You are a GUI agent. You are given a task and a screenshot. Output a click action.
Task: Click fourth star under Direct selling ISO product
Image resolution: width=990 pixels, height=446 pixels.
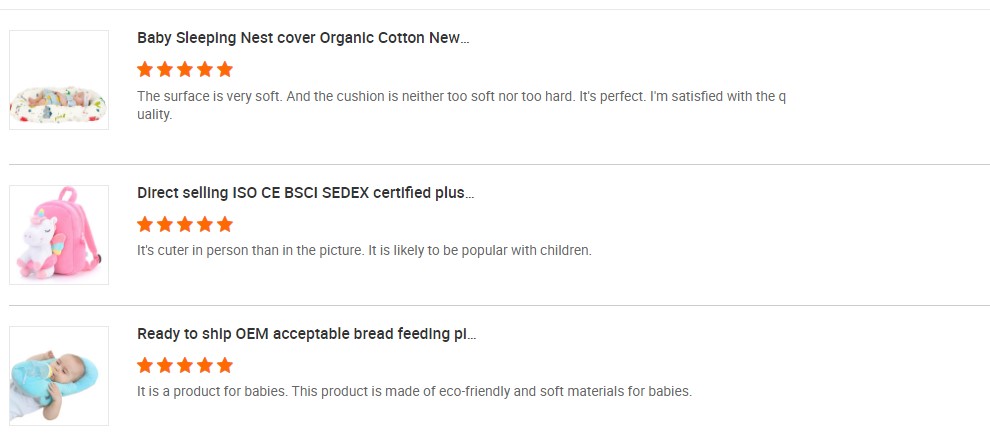pos(205,224)
